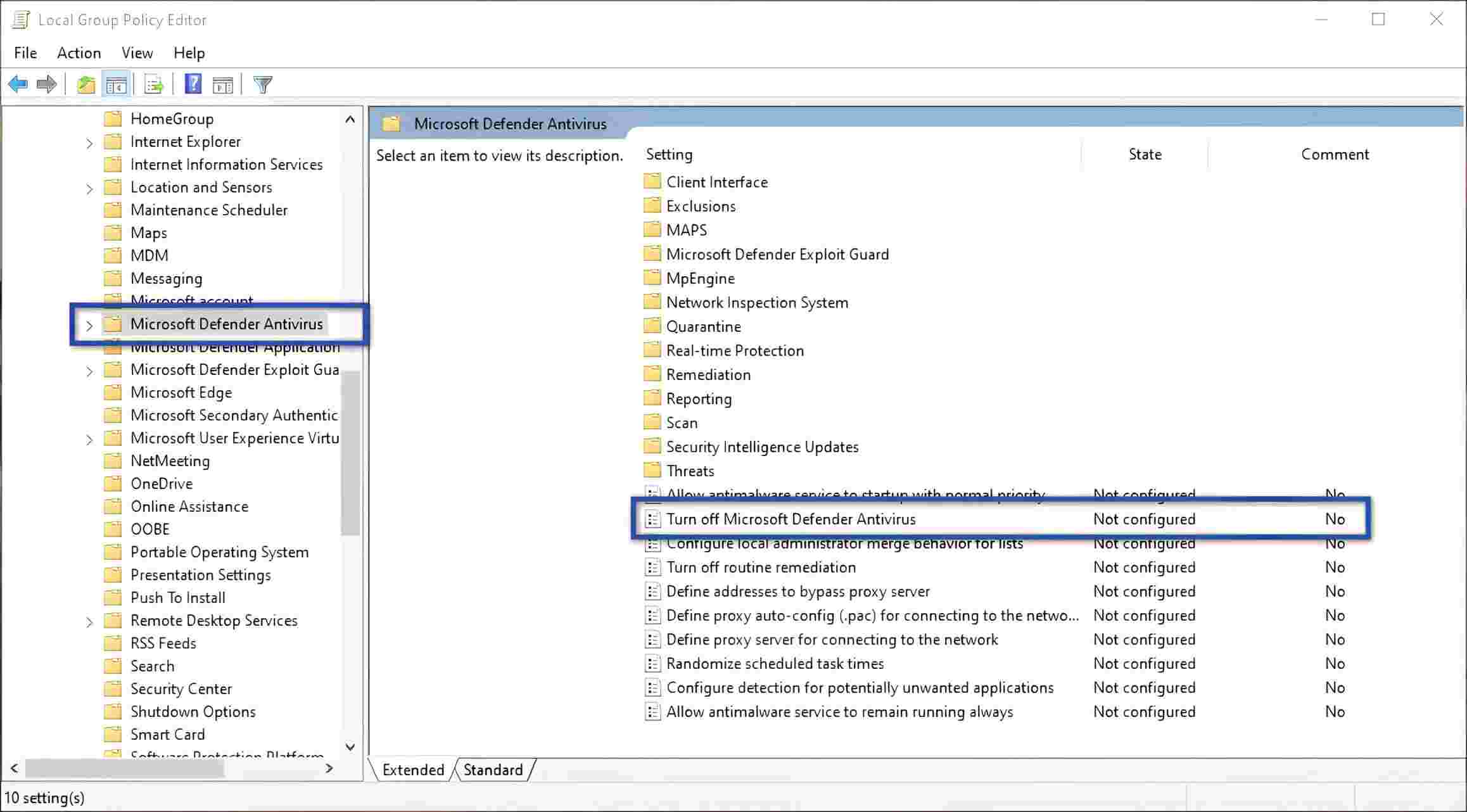Image resolution: width=1467 pixels, height=812 pixels.
Task: Click the Filter funnel toolbar icon
Action: tap(263, 84)
